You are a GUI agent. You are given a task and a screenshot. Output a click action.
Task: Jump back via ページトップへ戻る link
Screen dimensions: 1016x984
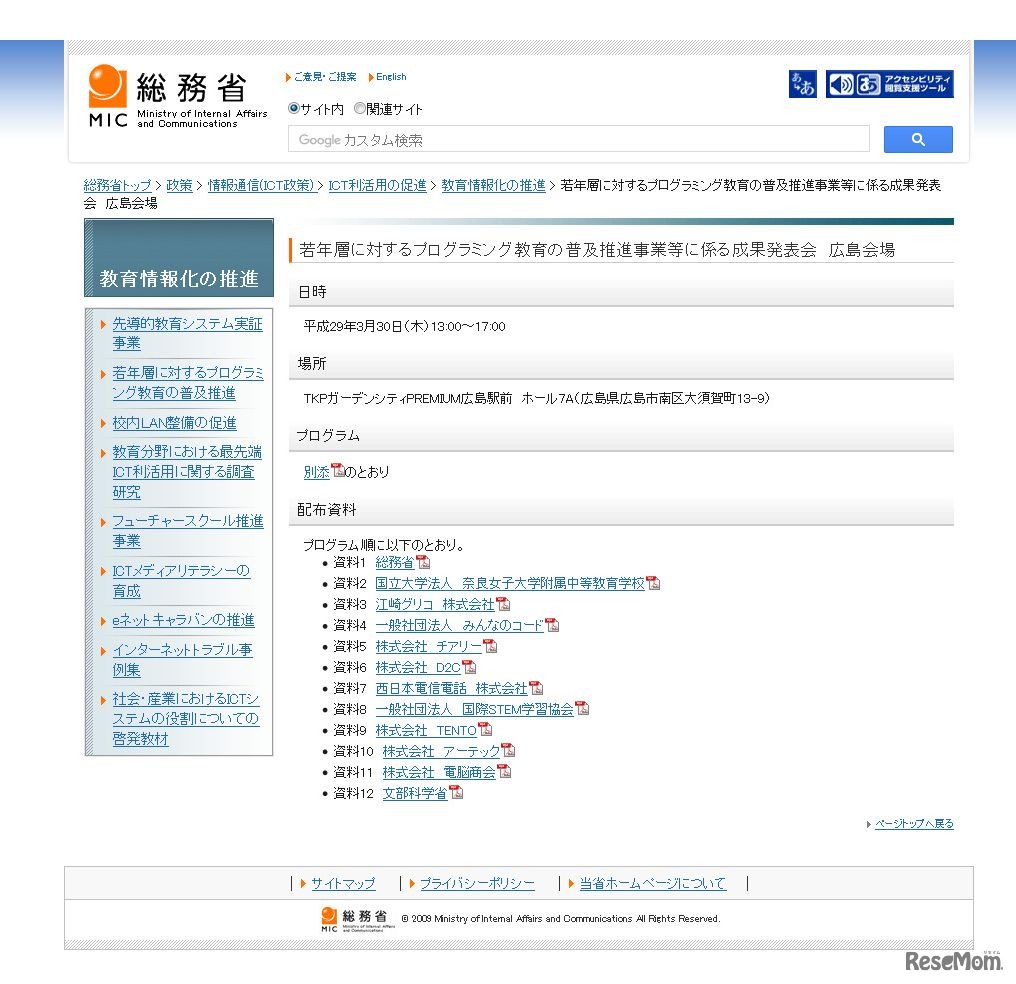click(x=914, y=824)
